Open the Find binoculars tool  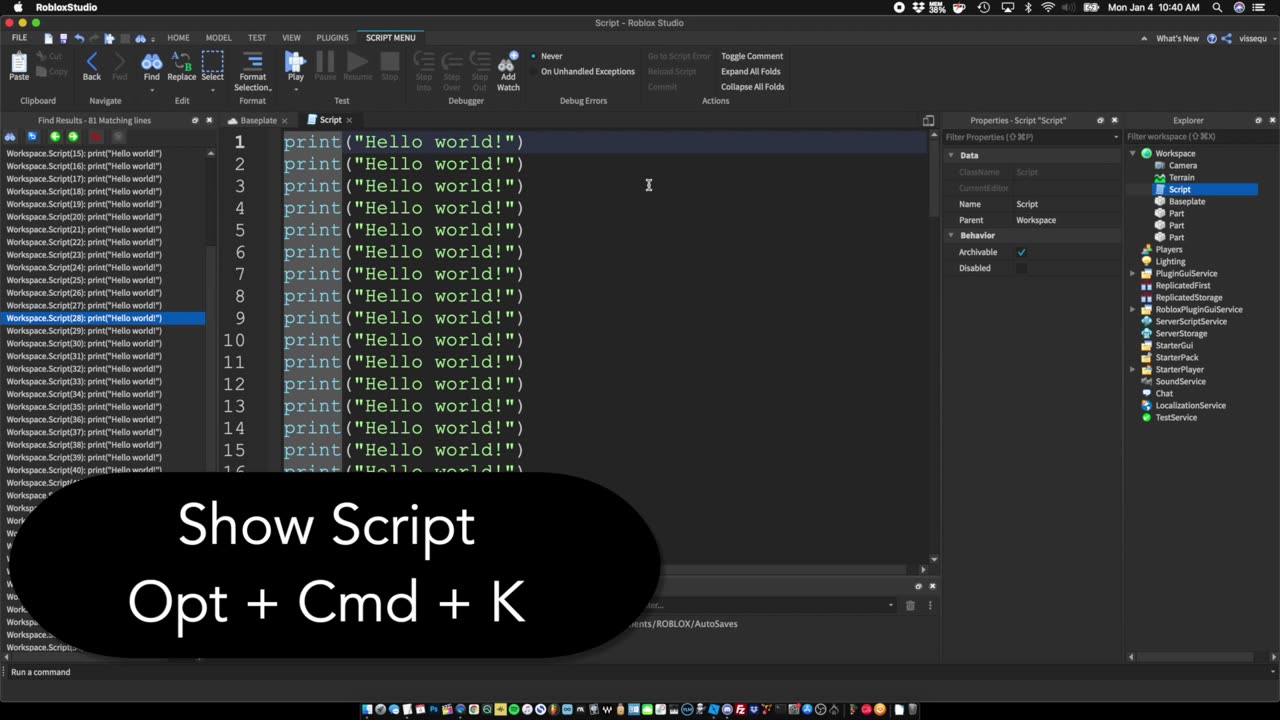tap(151, 66)
